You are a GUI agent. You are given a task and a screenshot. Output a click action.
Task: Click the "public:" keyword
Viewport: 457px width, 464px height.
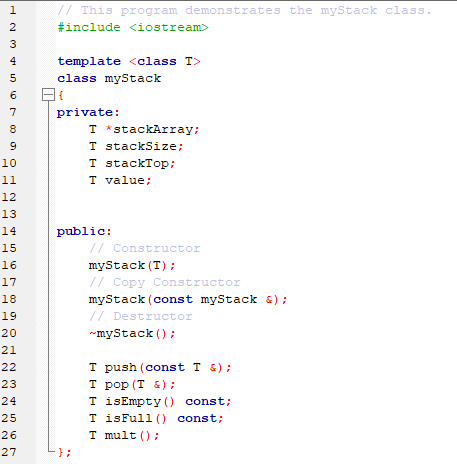click(84, 231)
